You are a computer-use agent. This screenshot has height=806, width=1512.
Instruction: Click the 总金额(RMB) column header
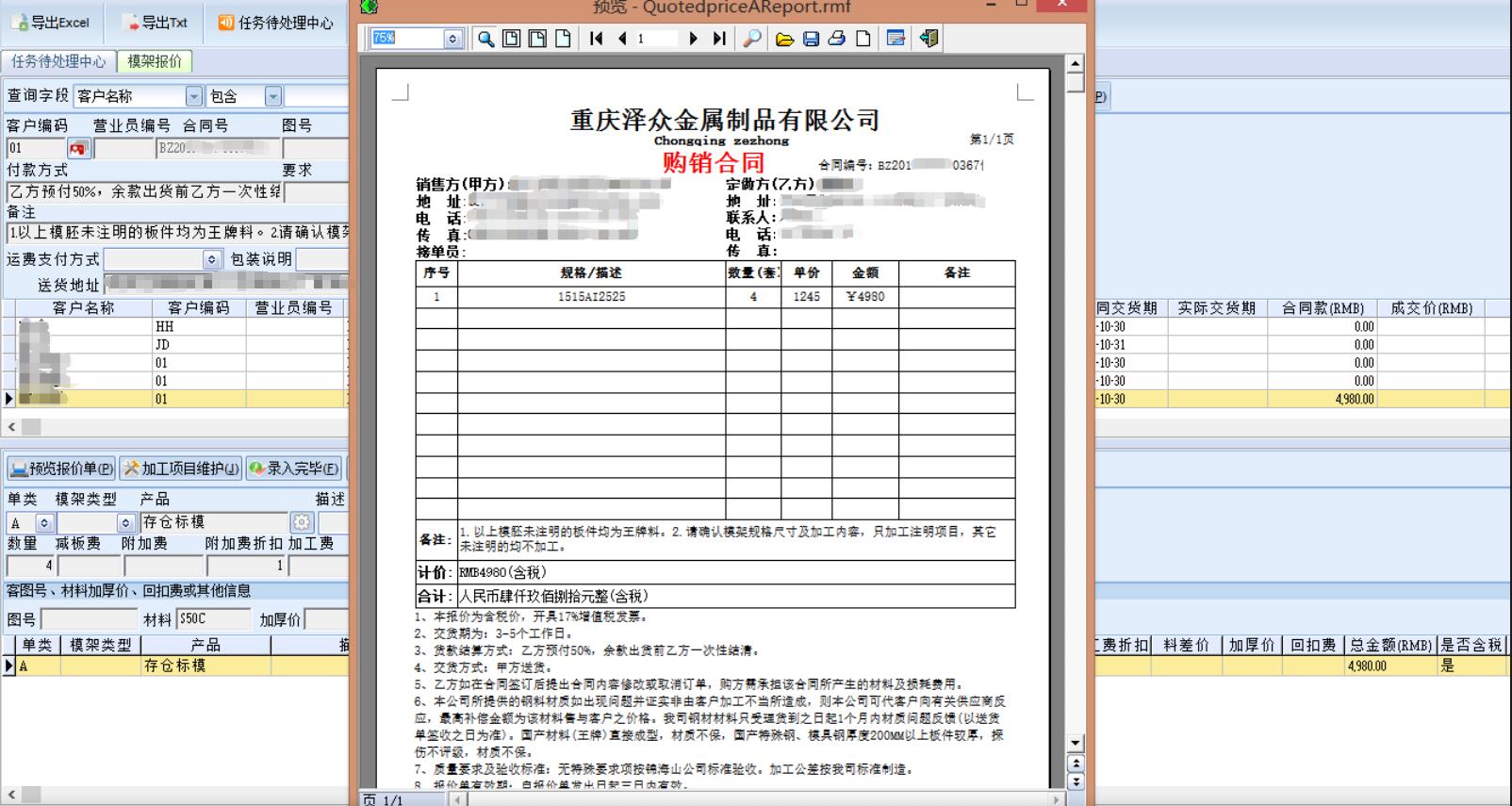pyautogui.click(x=1390, y=646)
